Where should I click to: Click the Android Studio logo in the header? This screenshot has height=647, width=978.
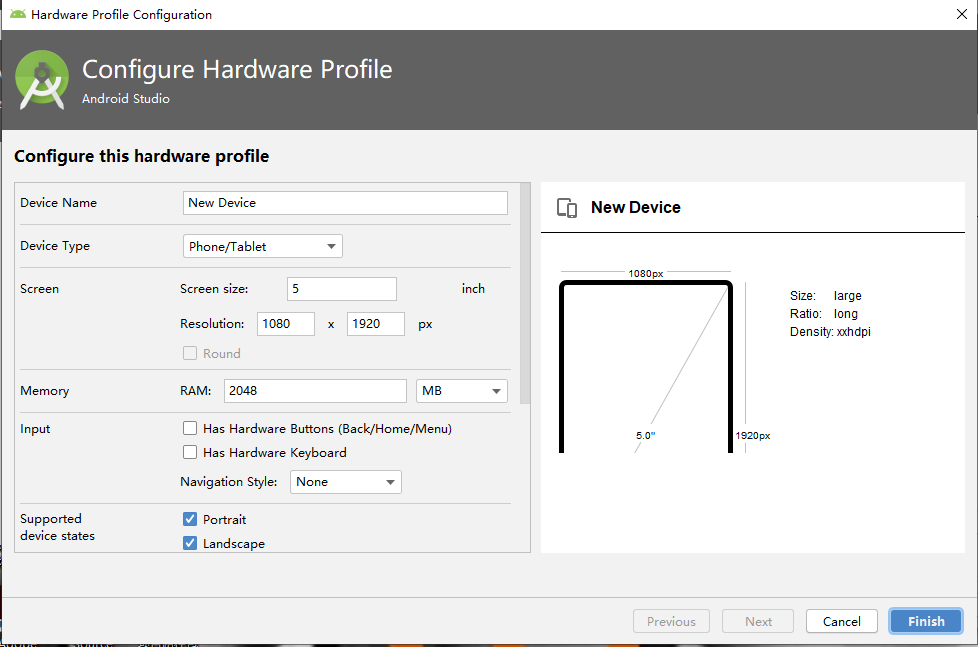[x=42, y=80]
